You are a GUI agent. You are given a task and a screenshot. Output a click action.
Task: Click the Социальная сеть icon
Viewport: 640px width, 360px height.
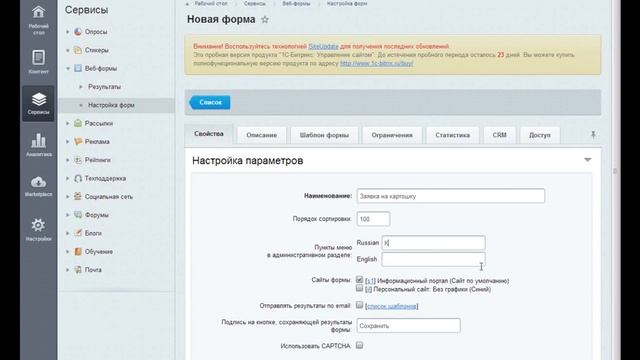click(x=78, y=196)
